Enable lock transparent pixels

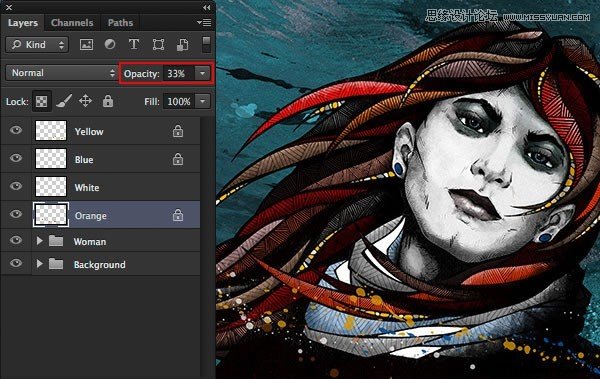(41, 101)
